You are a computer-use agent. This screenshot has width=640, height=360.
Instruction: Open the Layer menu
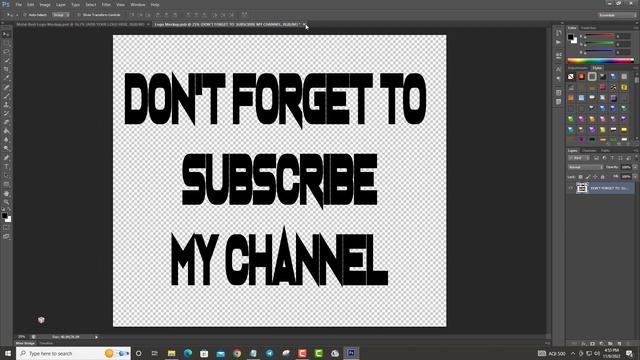click(x=61, y=4)
